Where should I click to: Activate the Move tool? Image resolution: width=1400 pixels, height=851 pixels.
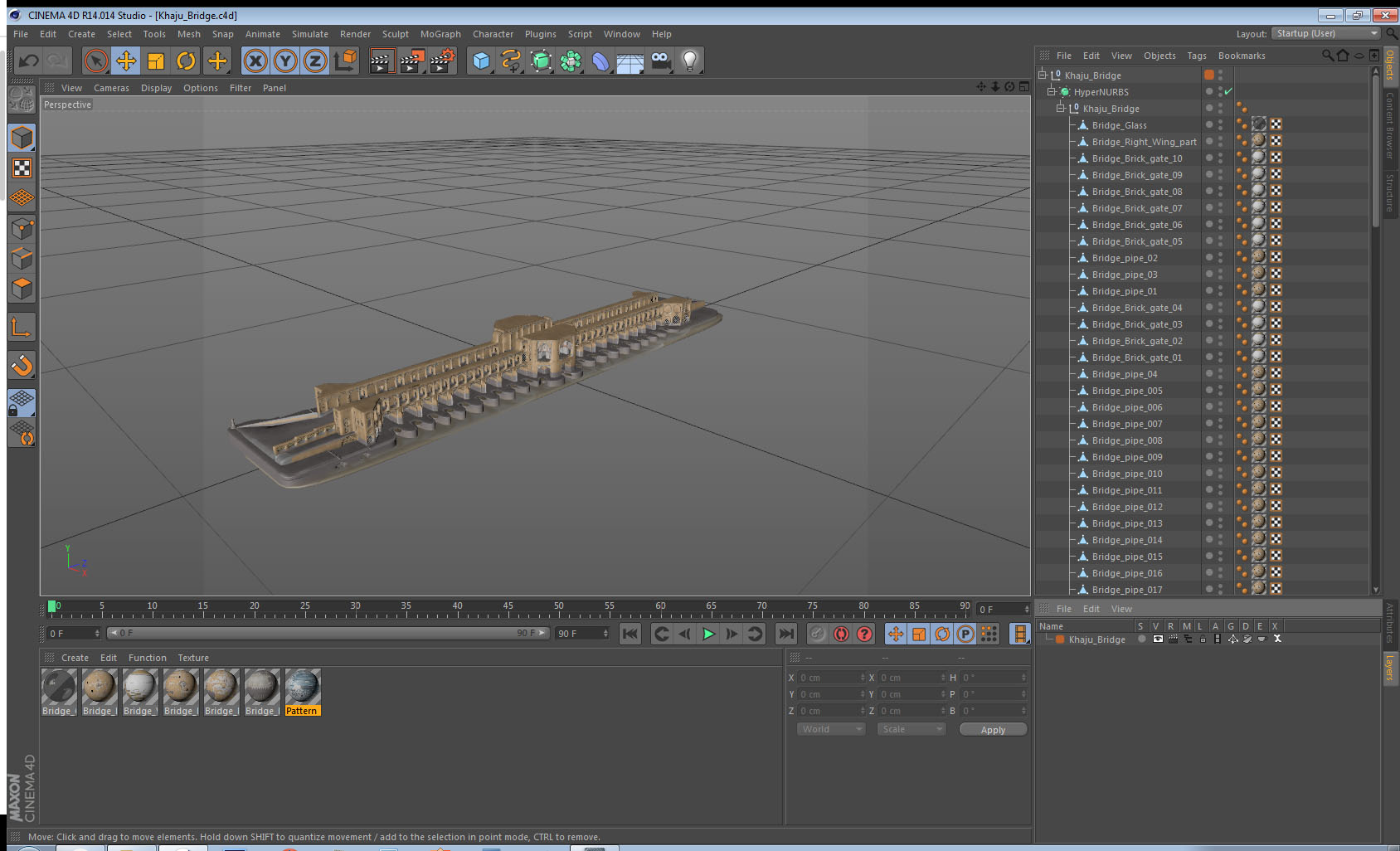pos(126,61)
